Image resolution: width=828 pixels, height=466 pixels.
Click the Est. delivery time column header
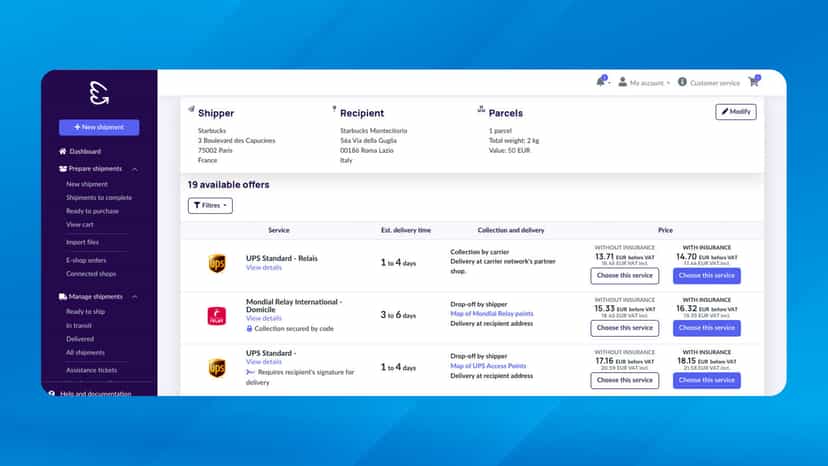click(x=406, y=230)
